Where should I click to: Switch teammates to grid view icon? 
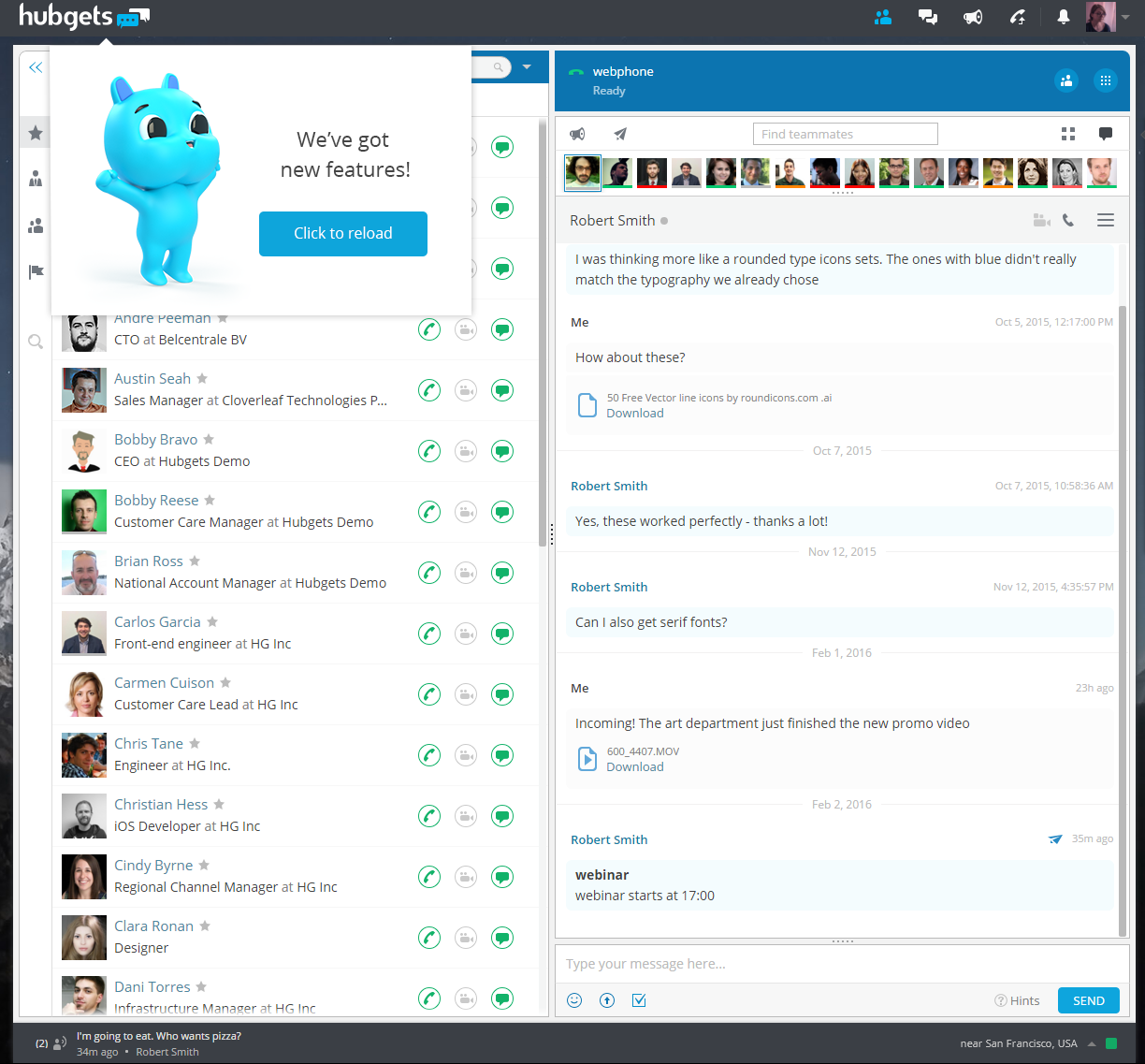1068,134
